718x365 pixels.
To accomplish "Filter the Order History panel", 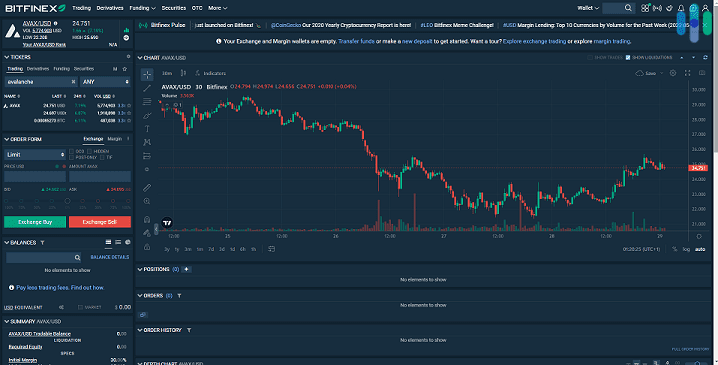I will [x=189, y=330].
